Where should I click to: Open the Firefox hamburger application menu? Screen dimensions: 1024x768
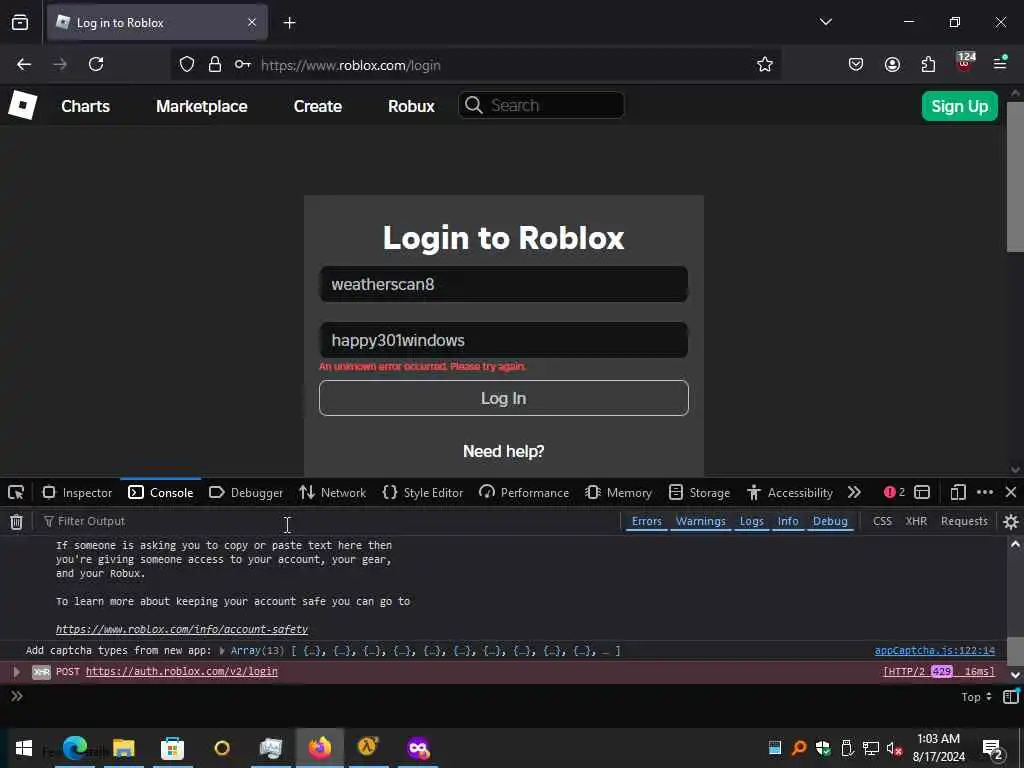[1000, 63]
